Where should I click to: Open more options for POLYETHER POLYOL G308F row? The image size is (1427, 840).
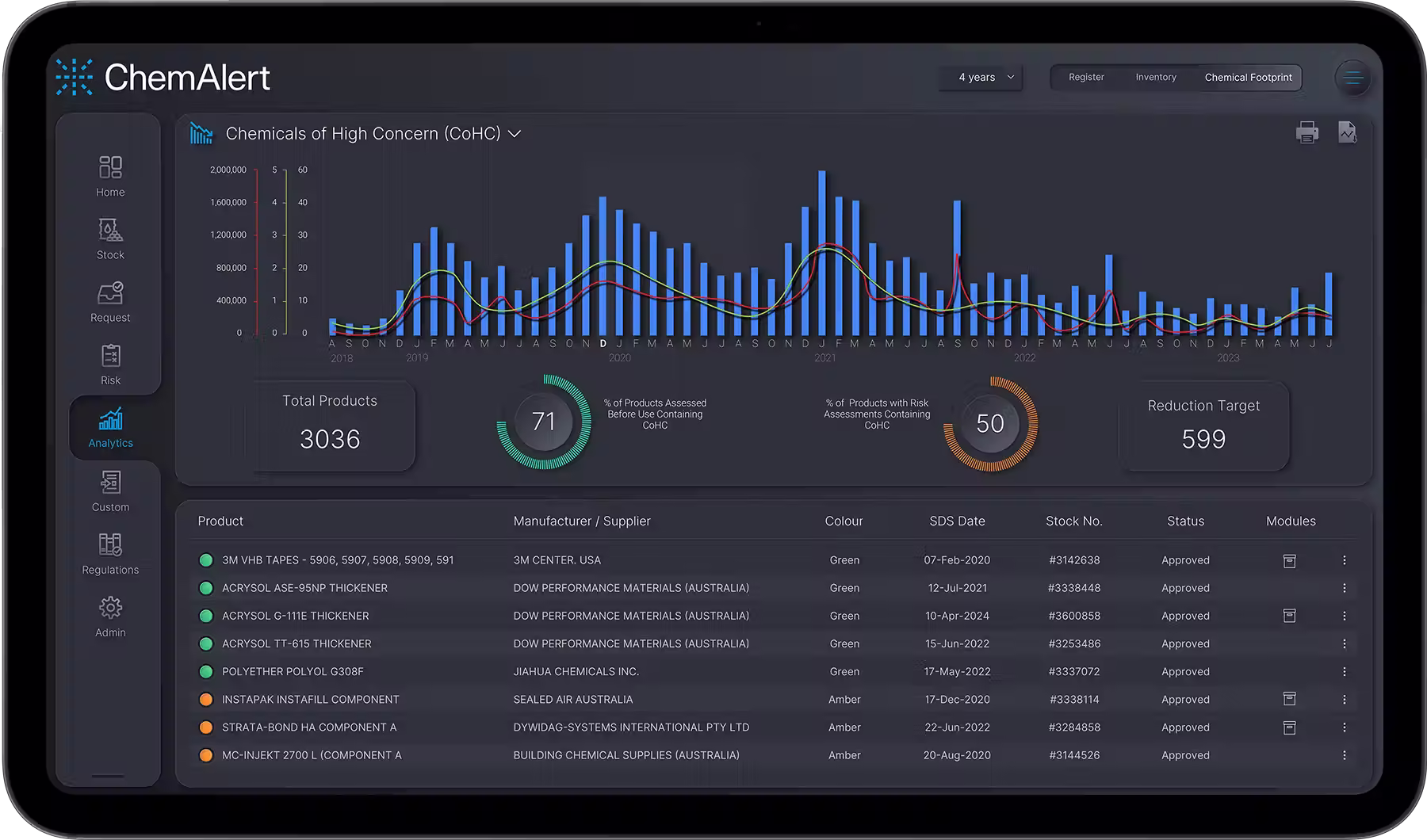tap(1344, 671)
